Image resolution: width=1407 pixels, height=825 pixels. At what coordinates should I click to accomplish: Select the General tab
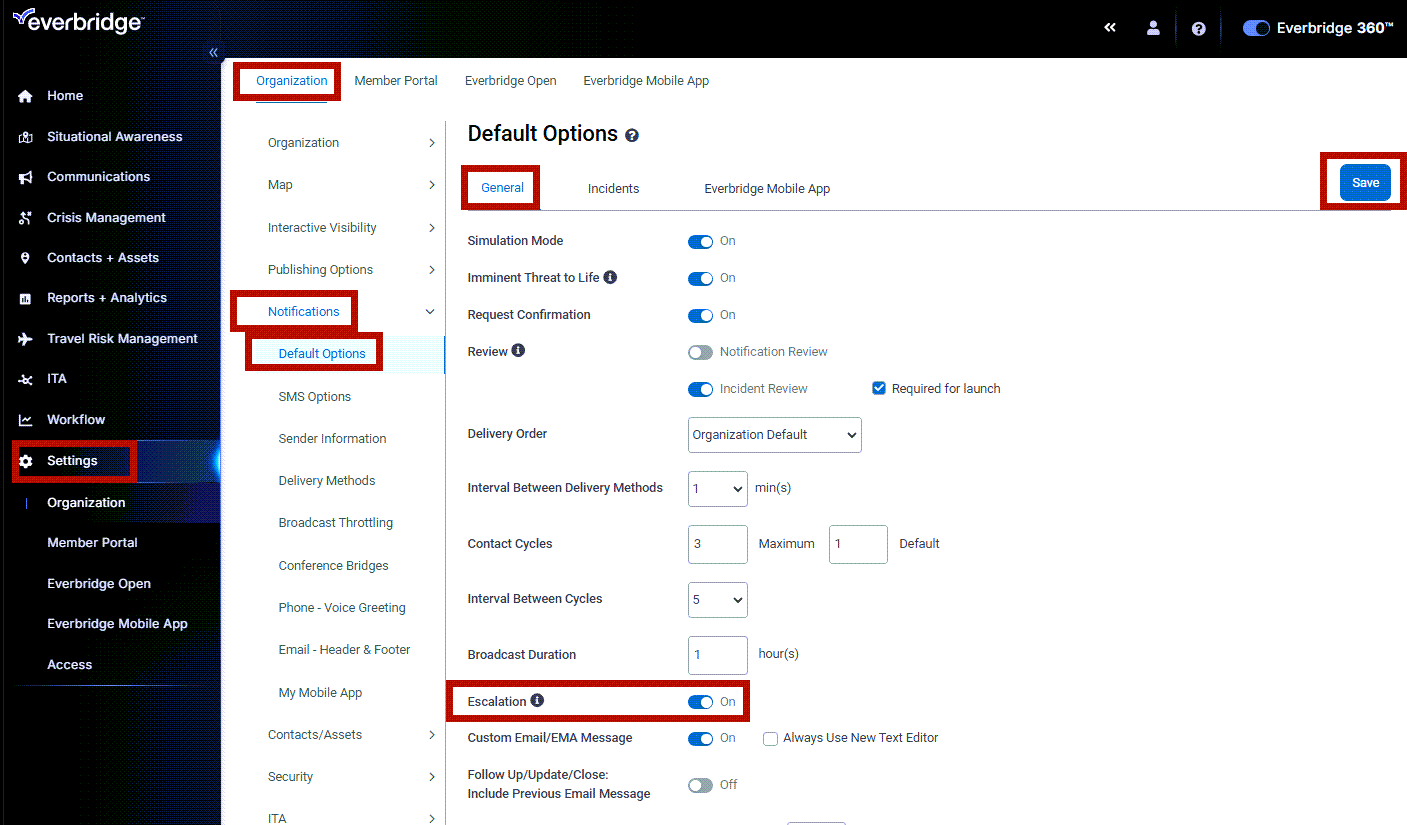coord(502,188)
